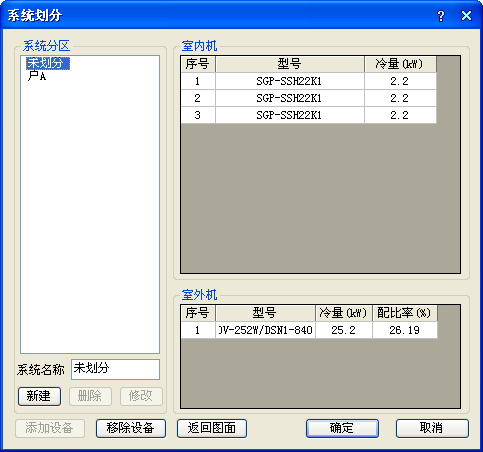Select indoor unit row 2 number cell
Image resolution: width=483 pixels, height=452 pixels.
(x=198, y=98)
